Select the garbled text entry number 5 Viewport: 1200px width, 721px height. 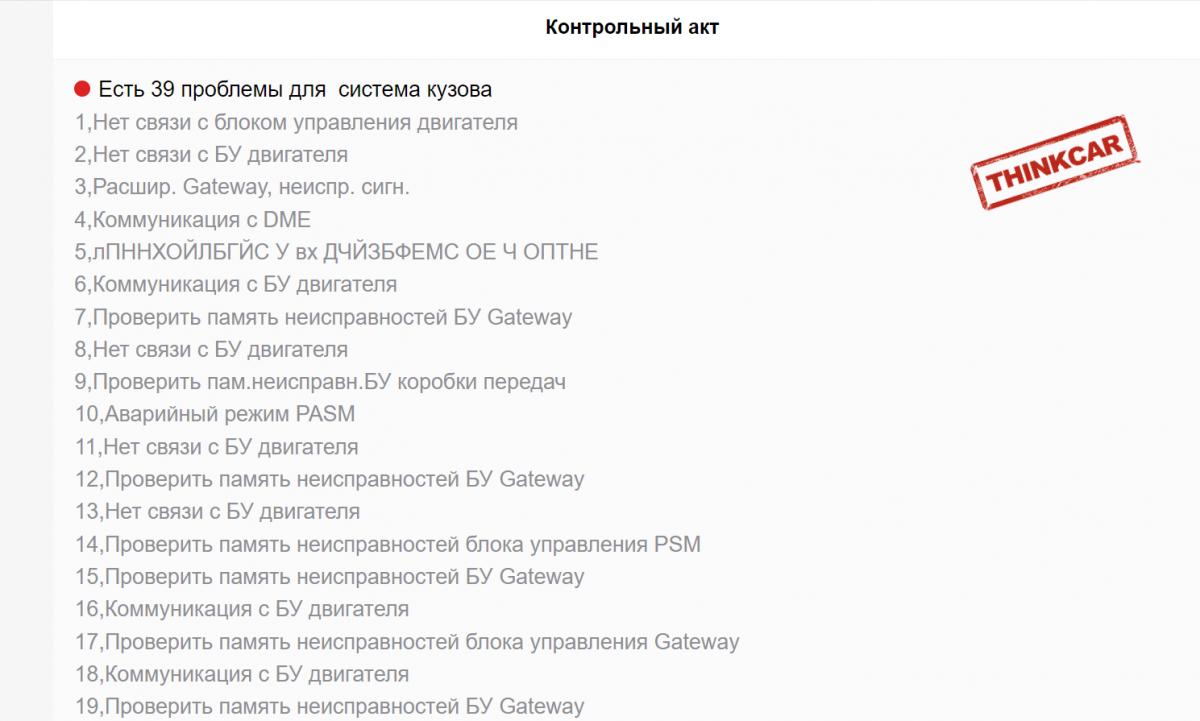pyautogui.click(x=336, y=252)
